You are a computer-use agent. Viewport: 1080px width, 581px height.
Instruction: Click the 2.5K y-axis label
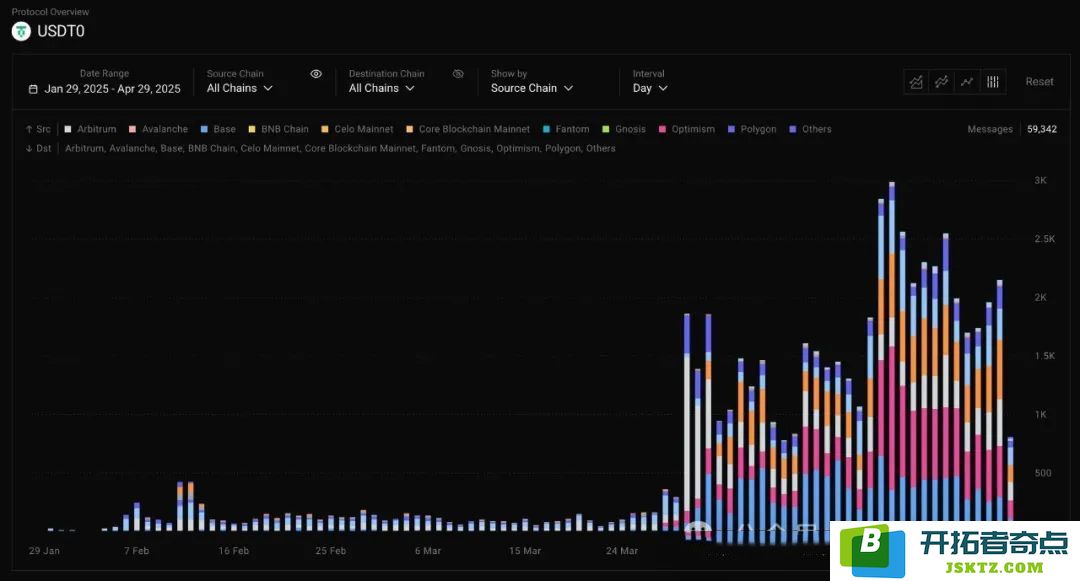(x=1044, y=239)
